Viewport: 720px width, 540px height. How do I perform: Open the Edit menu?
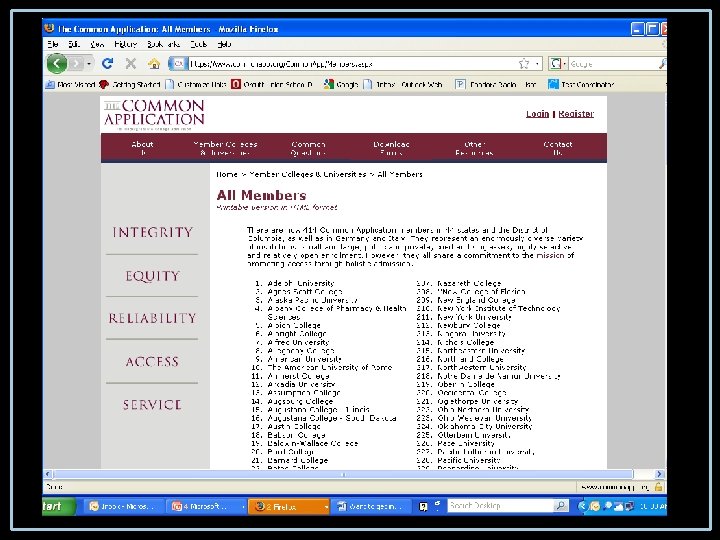74,44
